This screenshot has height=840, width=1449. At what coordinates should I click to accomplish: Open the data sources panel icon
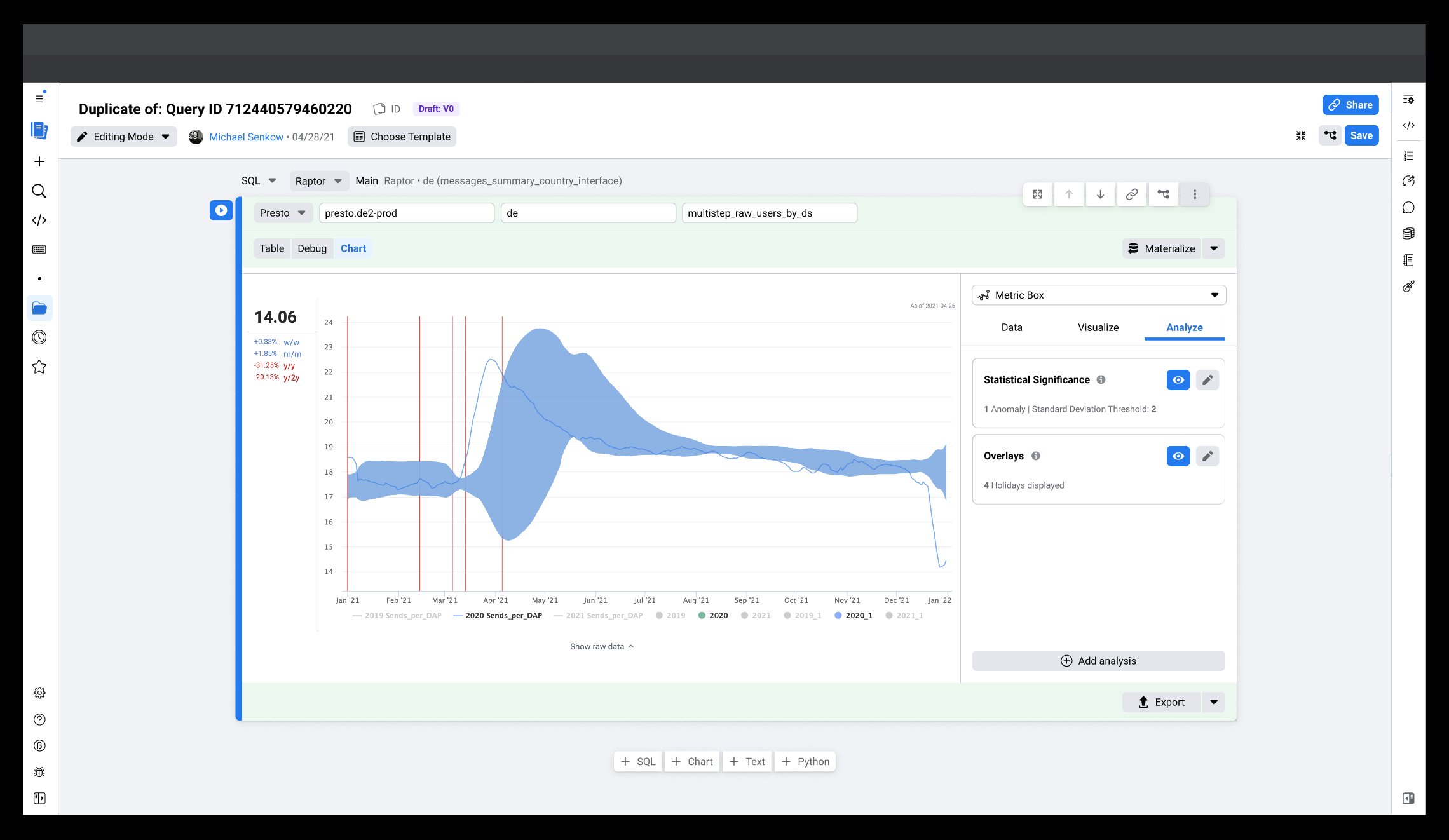1408,233
